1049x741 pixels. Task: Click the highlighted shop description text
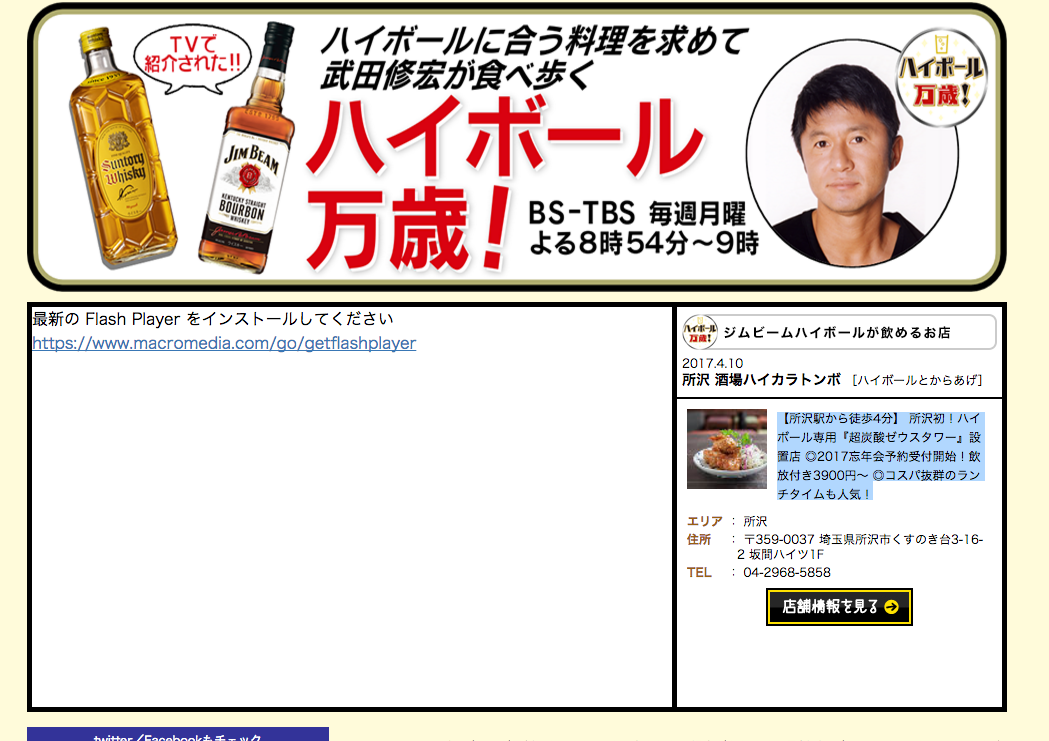point(879,456)
